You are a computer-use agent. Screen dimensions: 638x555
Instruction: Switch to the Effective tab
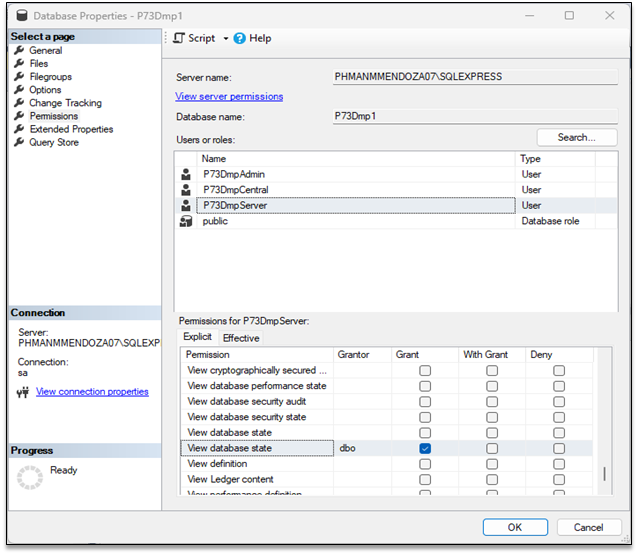tap(241, 338)
